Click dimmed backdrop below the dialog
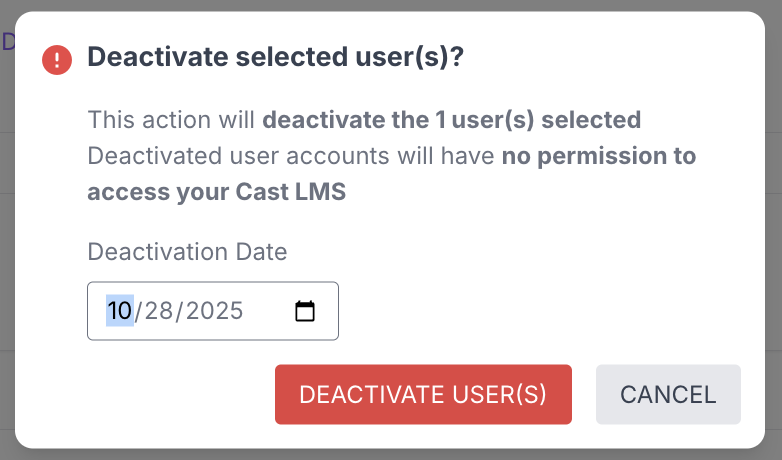Screen dimensions: 782x460 click(x=400, y=454)
